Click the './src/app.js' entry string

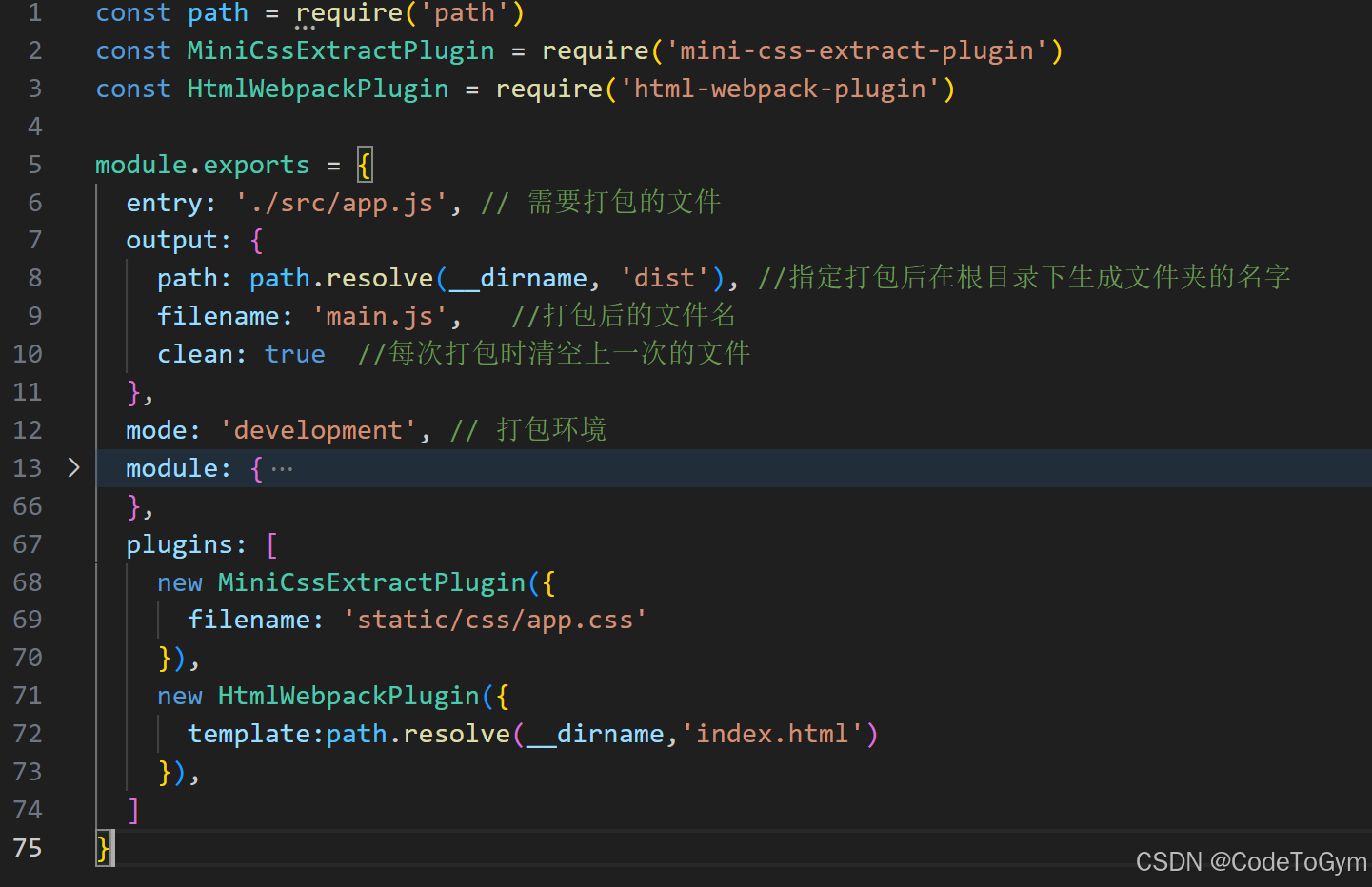[342, 203]
